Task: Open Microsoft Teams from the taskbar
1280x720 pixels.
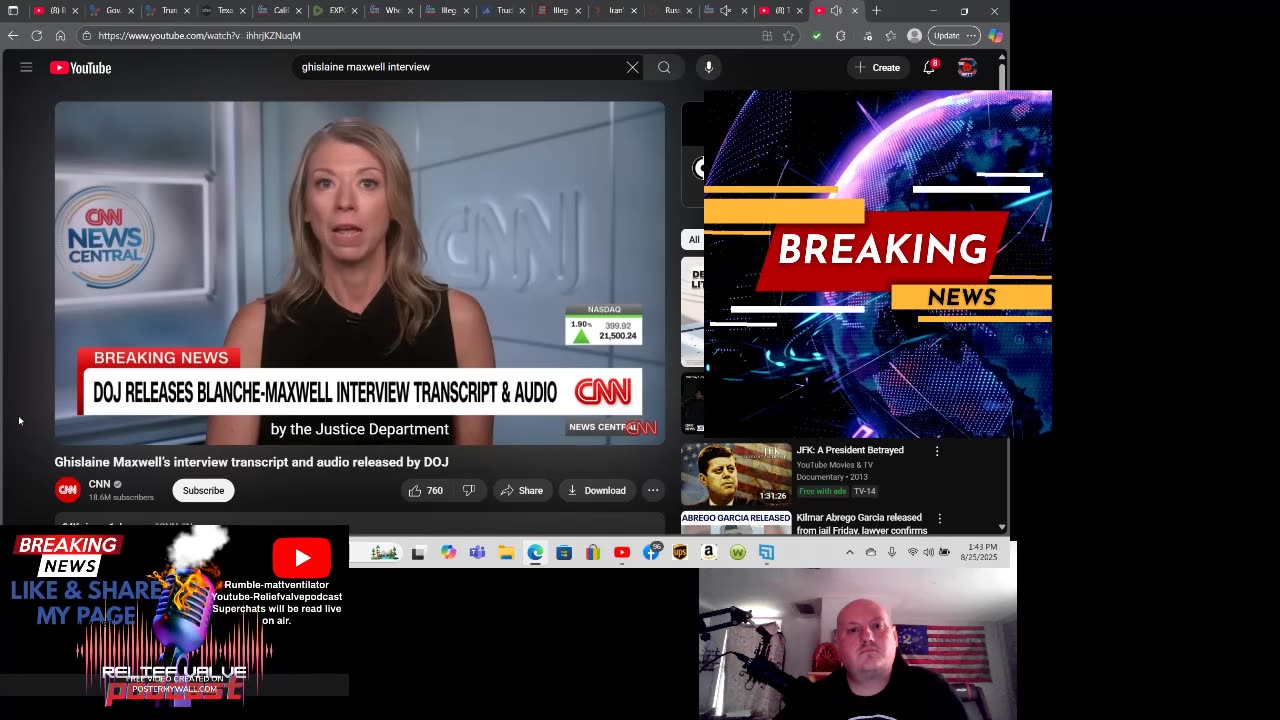Action: pos(477,553)
